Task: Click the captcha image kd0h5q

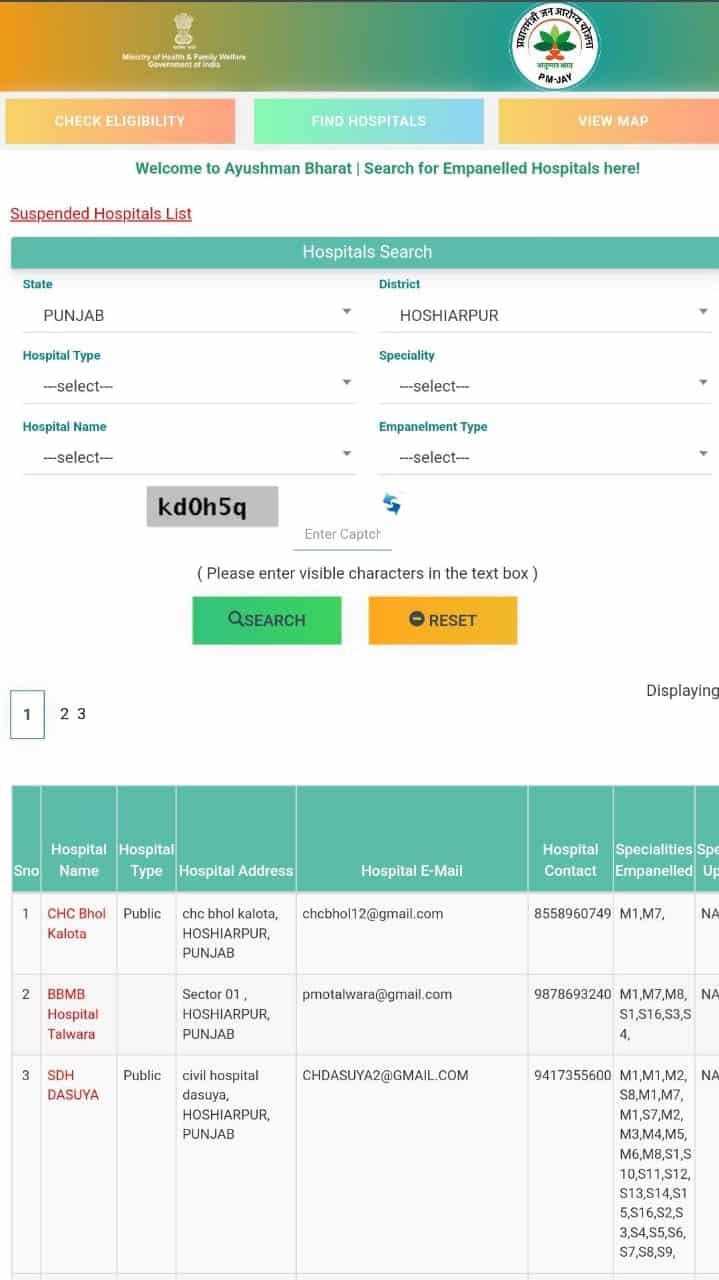Action: click(212, 507)
